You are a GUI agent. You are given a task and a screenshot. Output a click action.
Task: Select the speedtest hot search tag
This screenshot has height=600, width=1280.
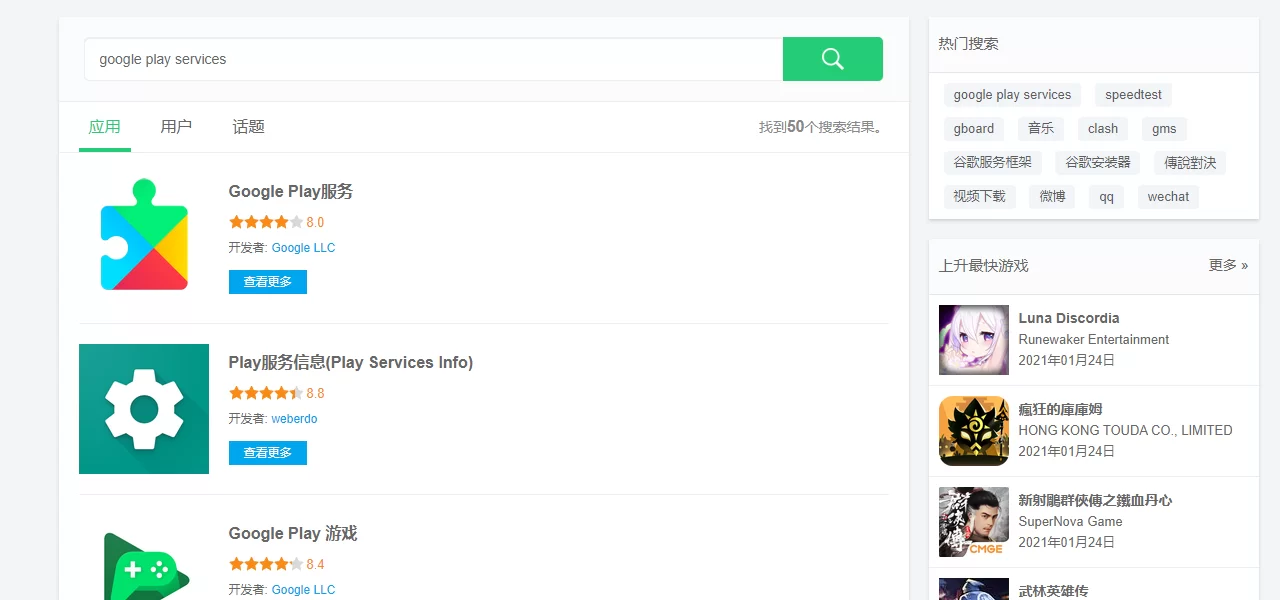point(1133,95)
